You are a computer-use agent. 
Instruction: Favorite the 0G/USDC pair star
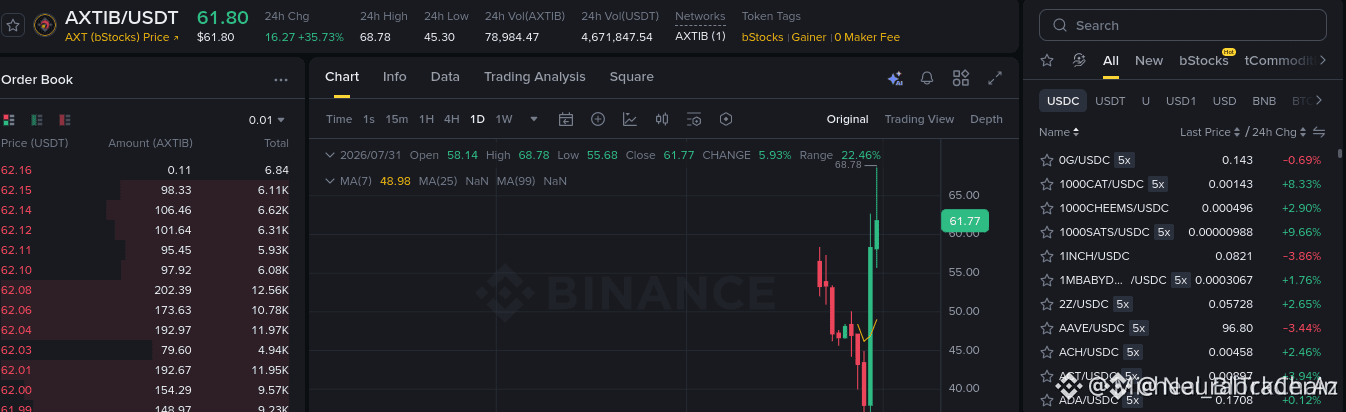[x=1047, y=160]
